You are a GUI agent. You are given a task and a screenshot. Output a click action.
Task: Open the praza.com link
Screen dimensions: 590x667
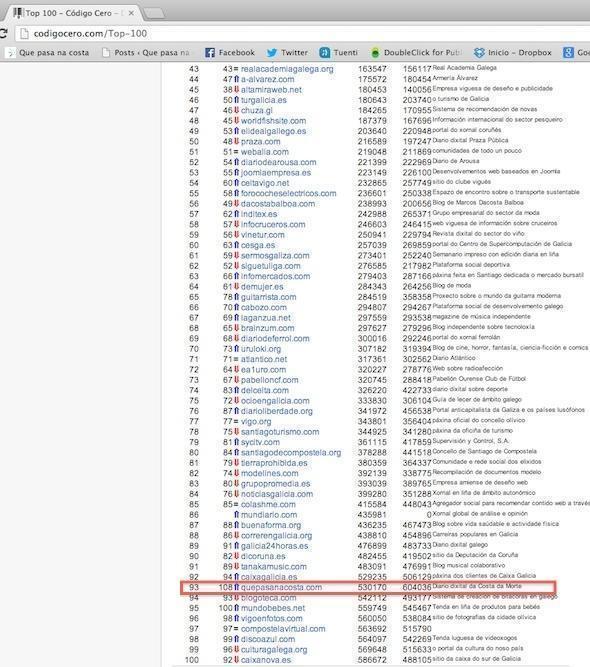point(261,142)
